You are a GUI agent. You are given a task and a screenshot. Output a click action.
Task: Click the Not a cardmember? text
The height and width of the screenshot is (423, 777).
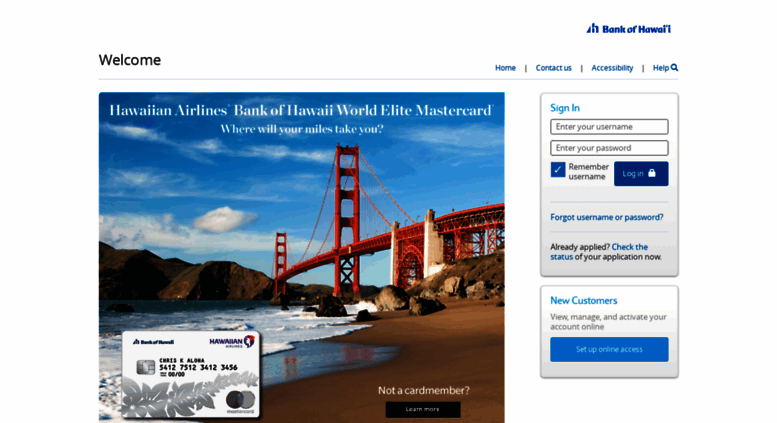[x=424, y=390]
